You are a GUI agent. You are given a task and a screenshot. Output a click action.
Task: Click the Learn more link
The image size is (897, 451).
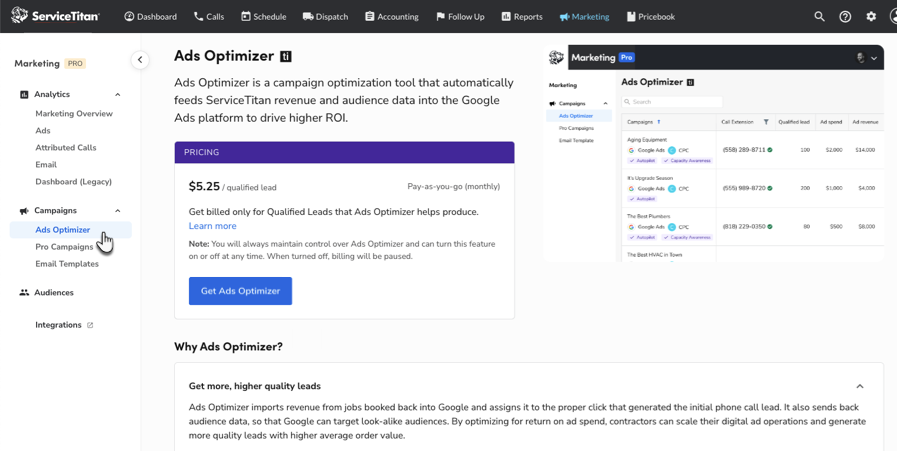click(212, 226)
